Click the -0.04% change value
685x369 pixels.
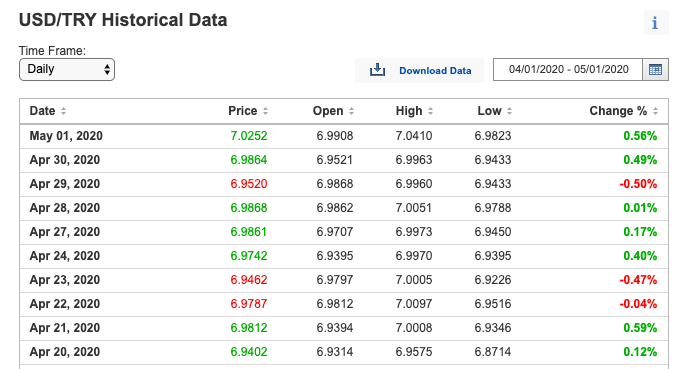[638, 304]
